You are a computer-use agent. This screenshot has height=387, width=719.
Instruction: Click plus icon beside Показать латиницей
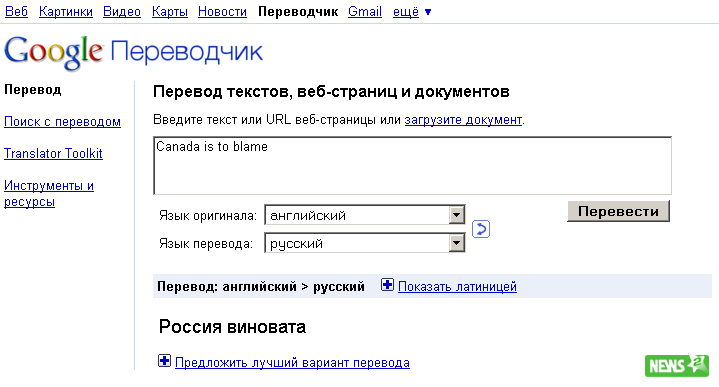tap(387, 285)
